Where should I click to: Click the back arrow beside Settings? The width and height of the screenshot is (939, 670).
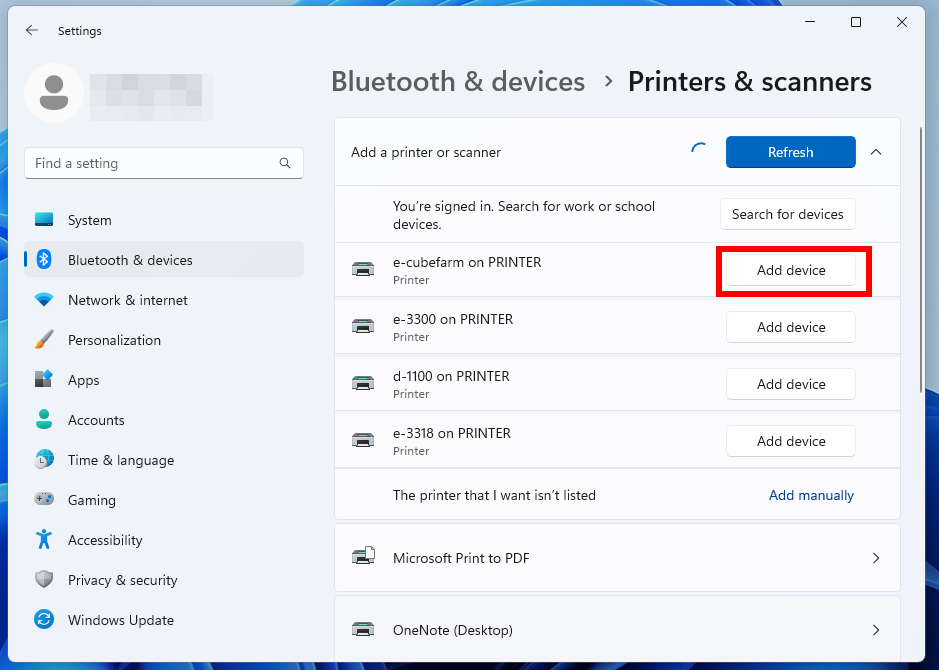click(32, 31)
